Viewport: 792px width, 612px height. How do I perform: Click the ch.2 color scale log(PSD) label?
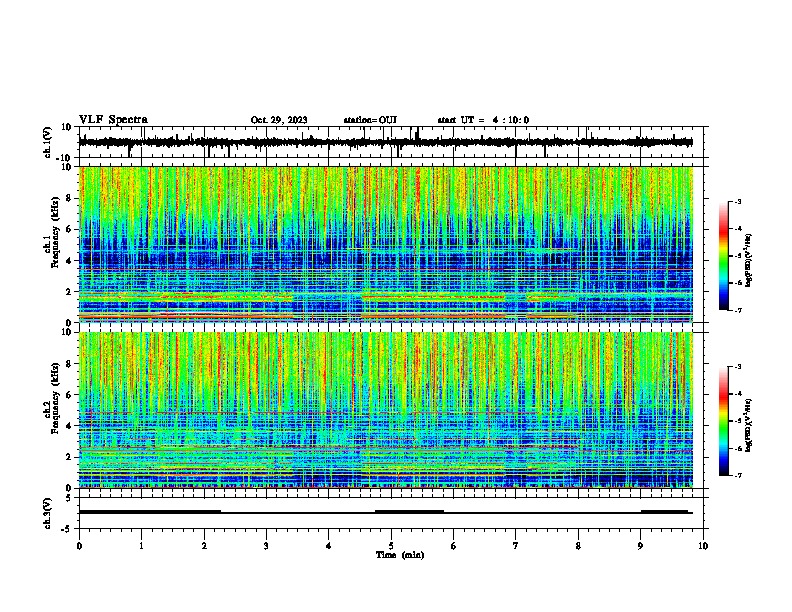coord(748,425)
